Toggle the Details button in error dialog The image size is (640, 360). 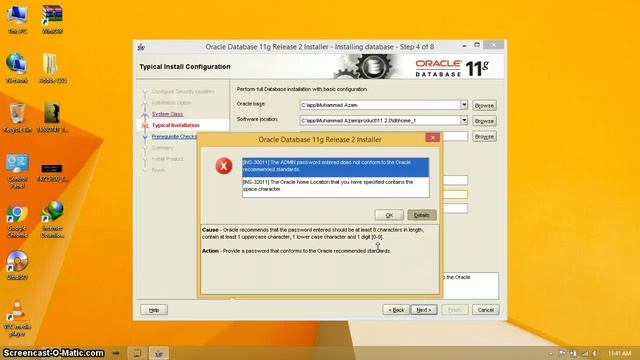[422, 215]
